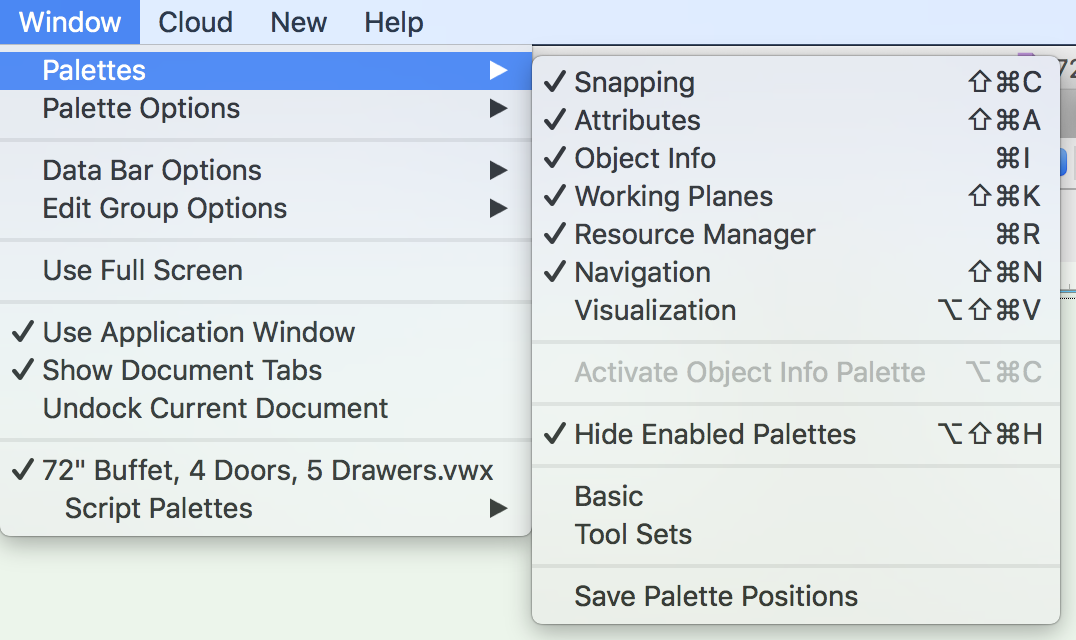Open the Cloud menu
The height and width of the screenshot is (640, 1076).
[x=195, y=22]
